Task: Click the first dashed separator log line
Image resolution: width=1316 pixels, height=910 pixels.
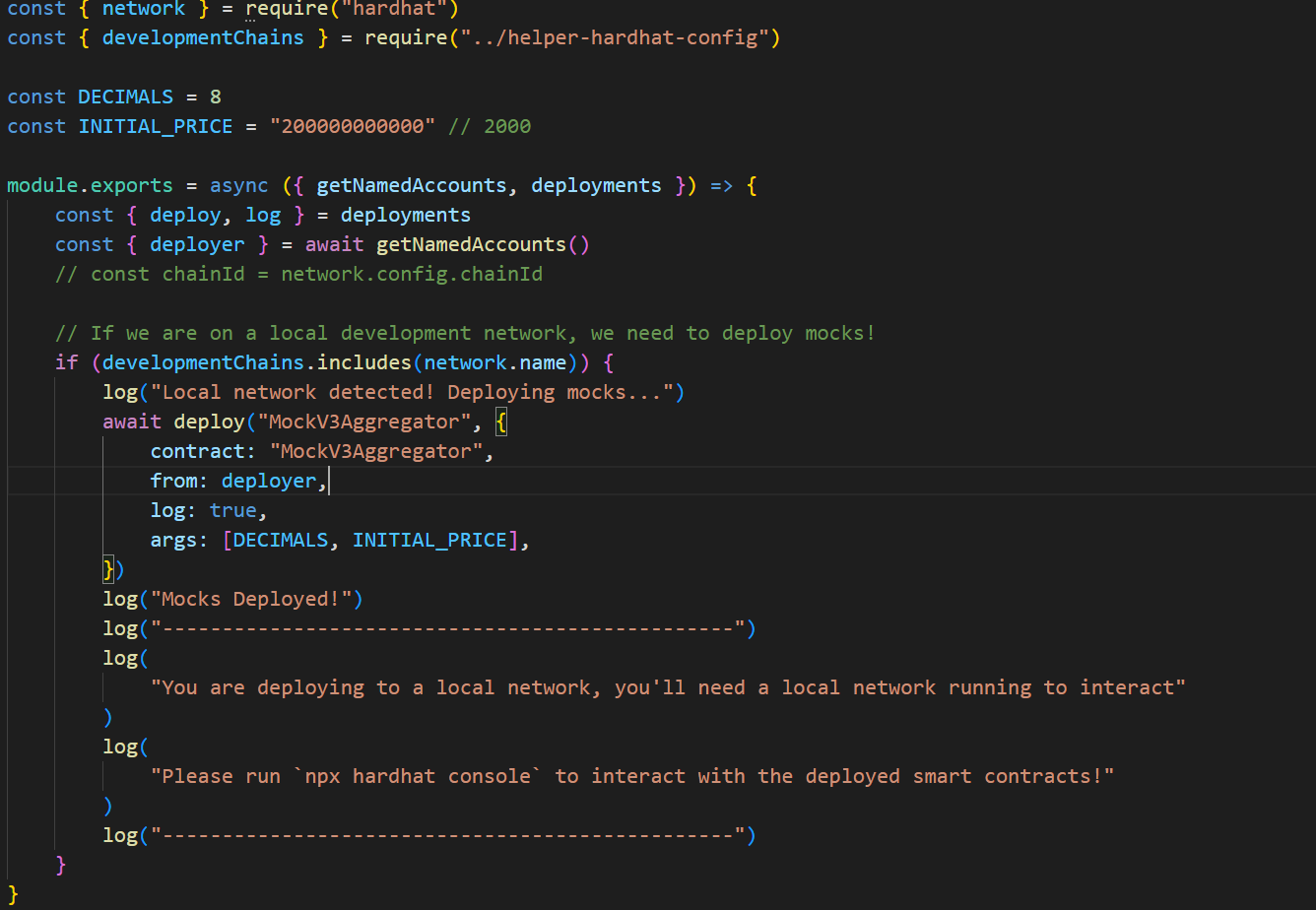Action: click(429, 629)
